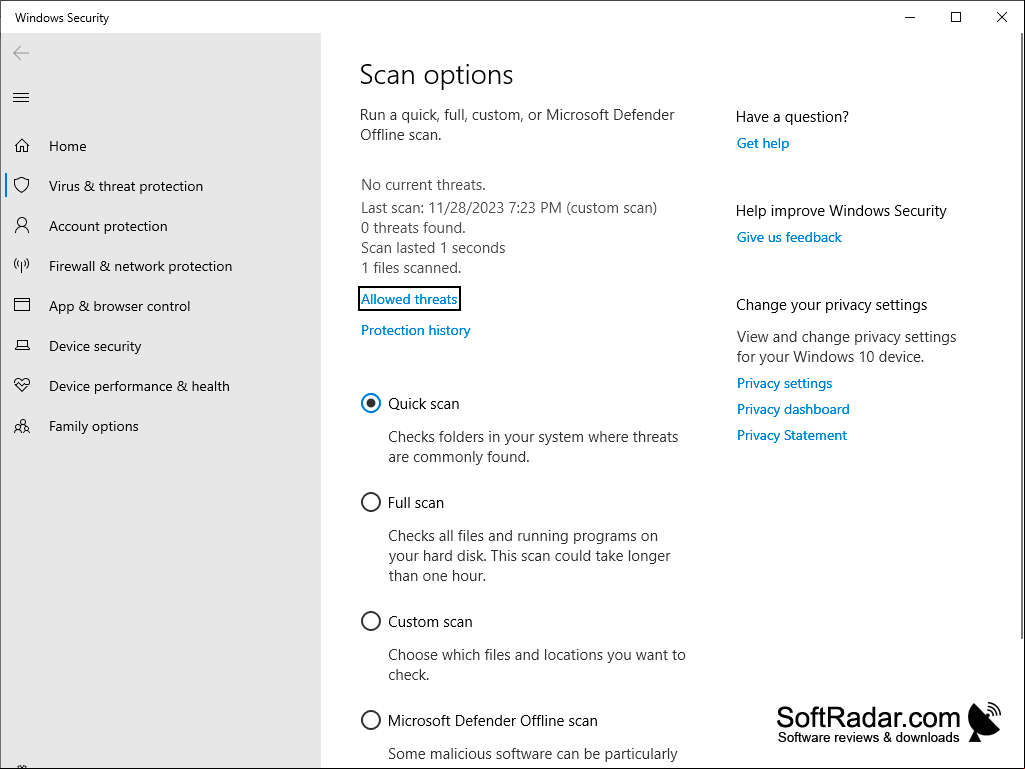The height and width of the screenshot is (769, 1025).
Task: Select the Quick scan radio button
Action: 371,403
